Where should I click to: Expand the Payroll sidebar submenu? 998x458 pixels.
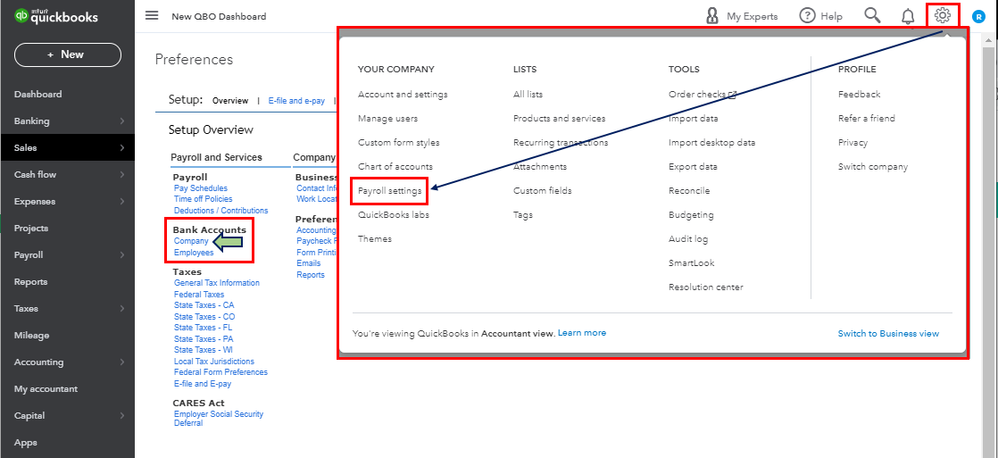(x=122, y=255)
